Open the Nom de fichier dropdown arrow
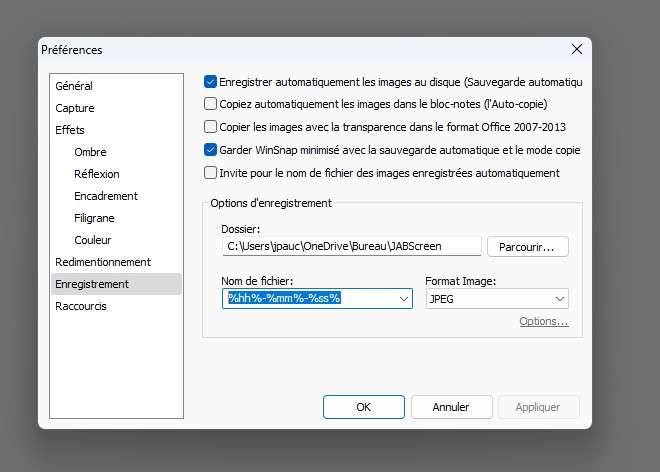The width and height of the screenshot is (660, 472). coord(403,298)
